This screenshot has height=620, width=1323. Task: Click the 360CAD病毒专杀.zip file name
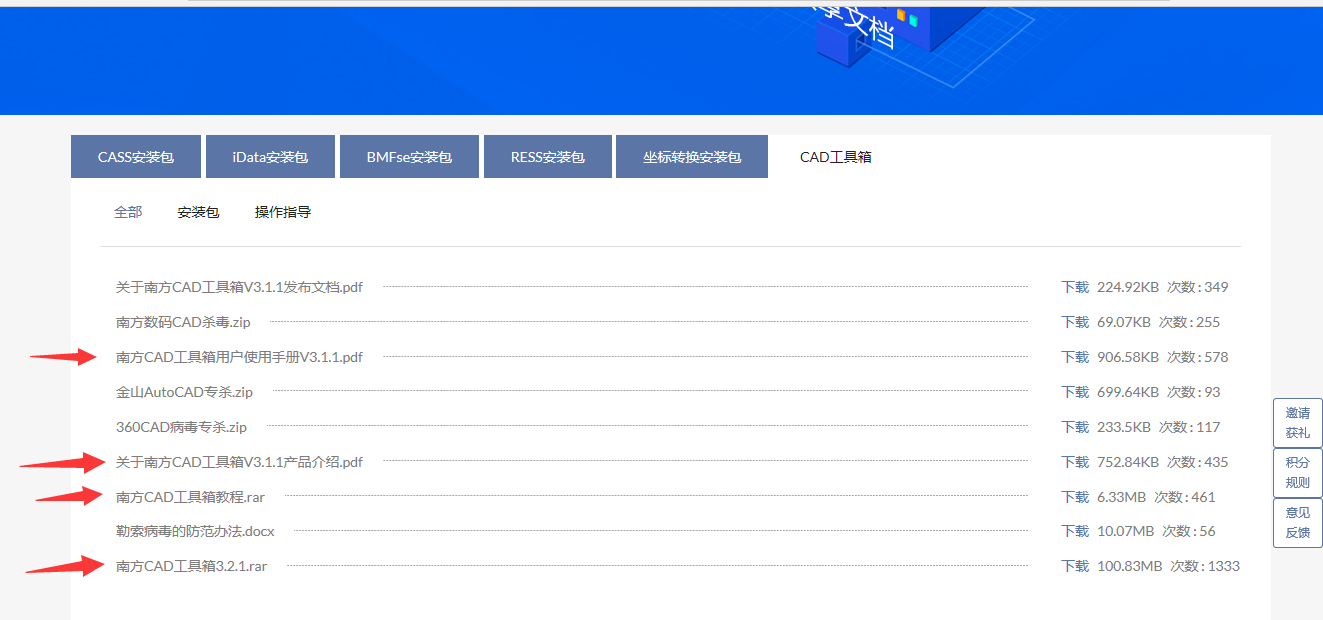click(x=181, y=427)
